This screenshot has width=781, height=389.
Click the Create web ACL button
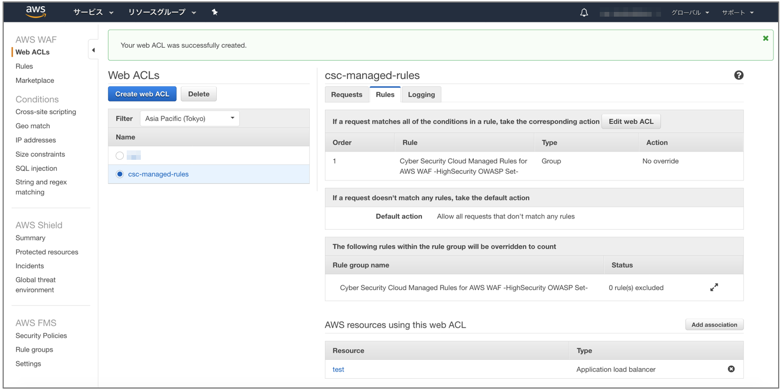[x=142, y=94]
